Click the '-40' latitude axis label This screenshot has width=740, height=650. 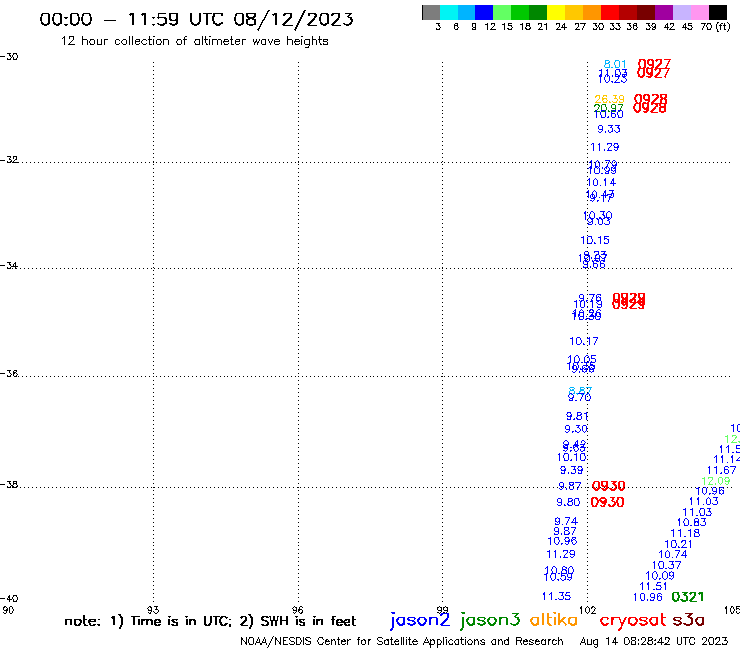(9, 599)
